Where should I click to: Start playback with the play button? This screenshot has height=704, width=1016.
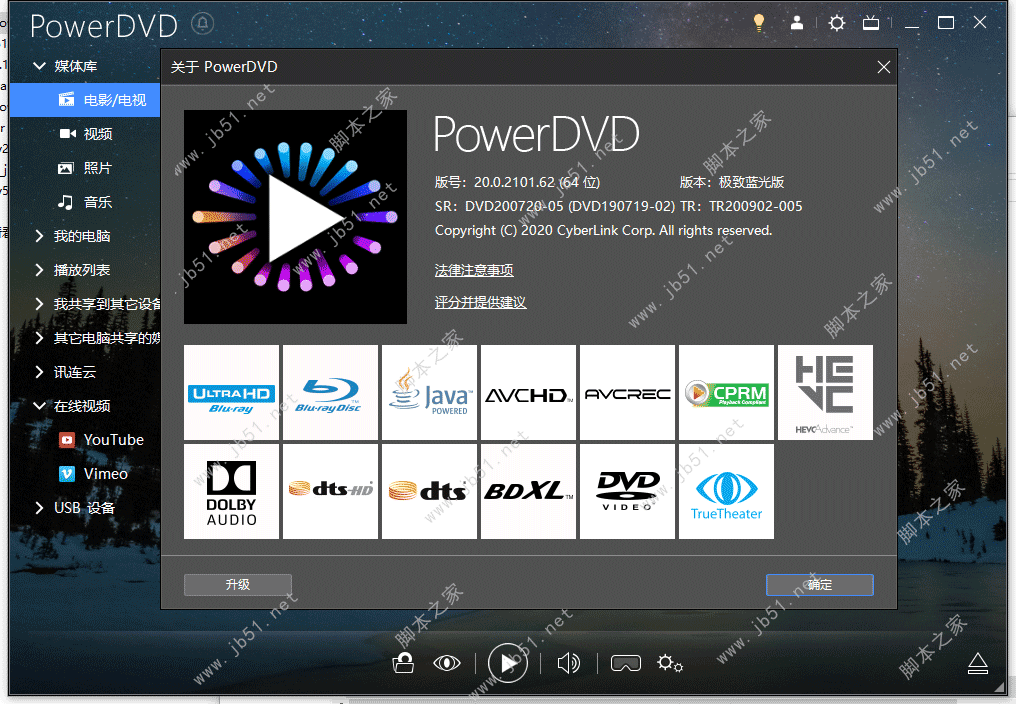point(508,663)
